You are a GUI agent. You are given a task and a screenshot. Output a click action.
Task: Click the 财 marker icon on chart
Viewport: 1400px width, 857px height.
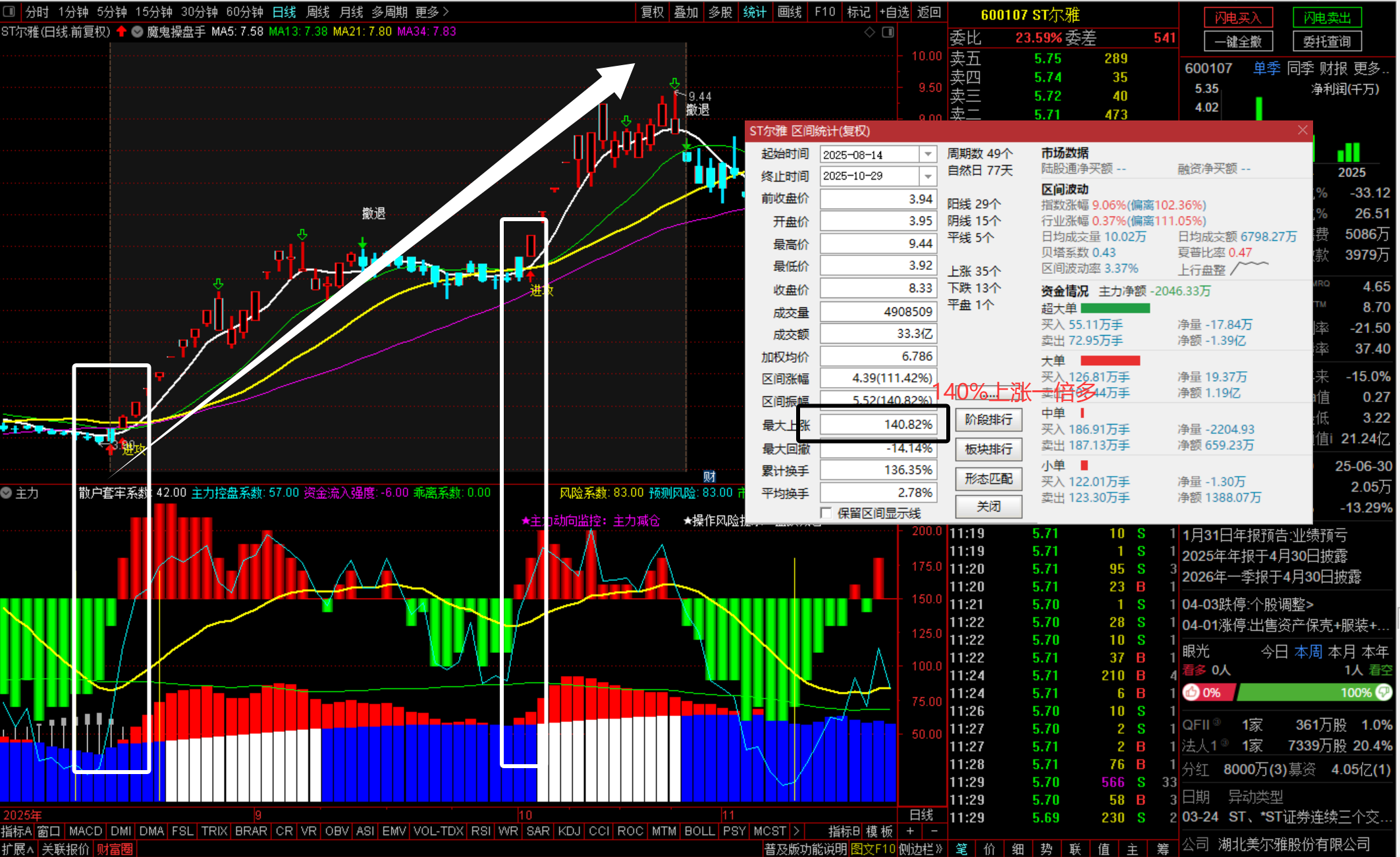(709, 476)
